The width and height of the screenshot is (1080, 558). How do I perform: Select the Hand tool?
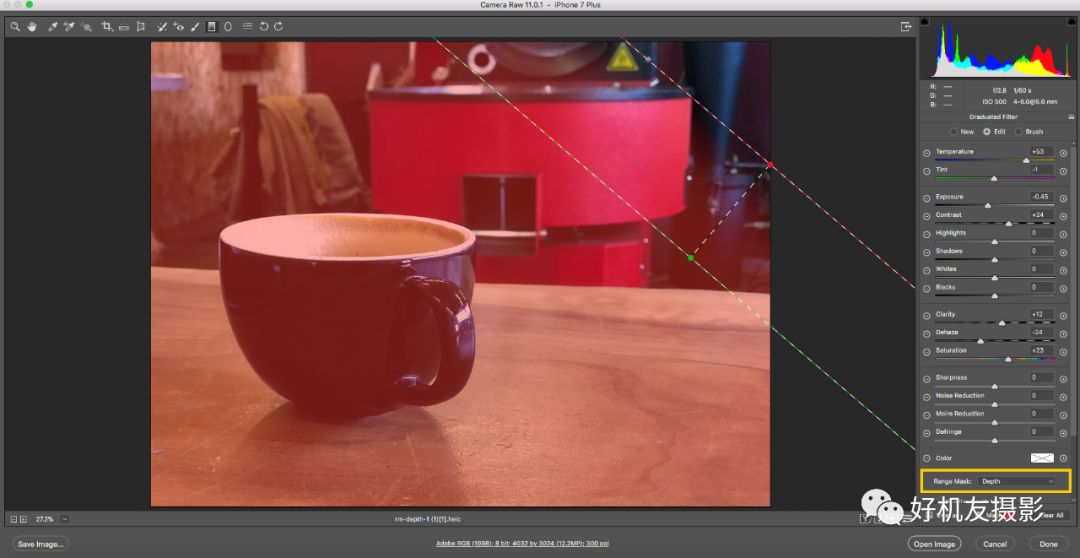coord(32,27)
